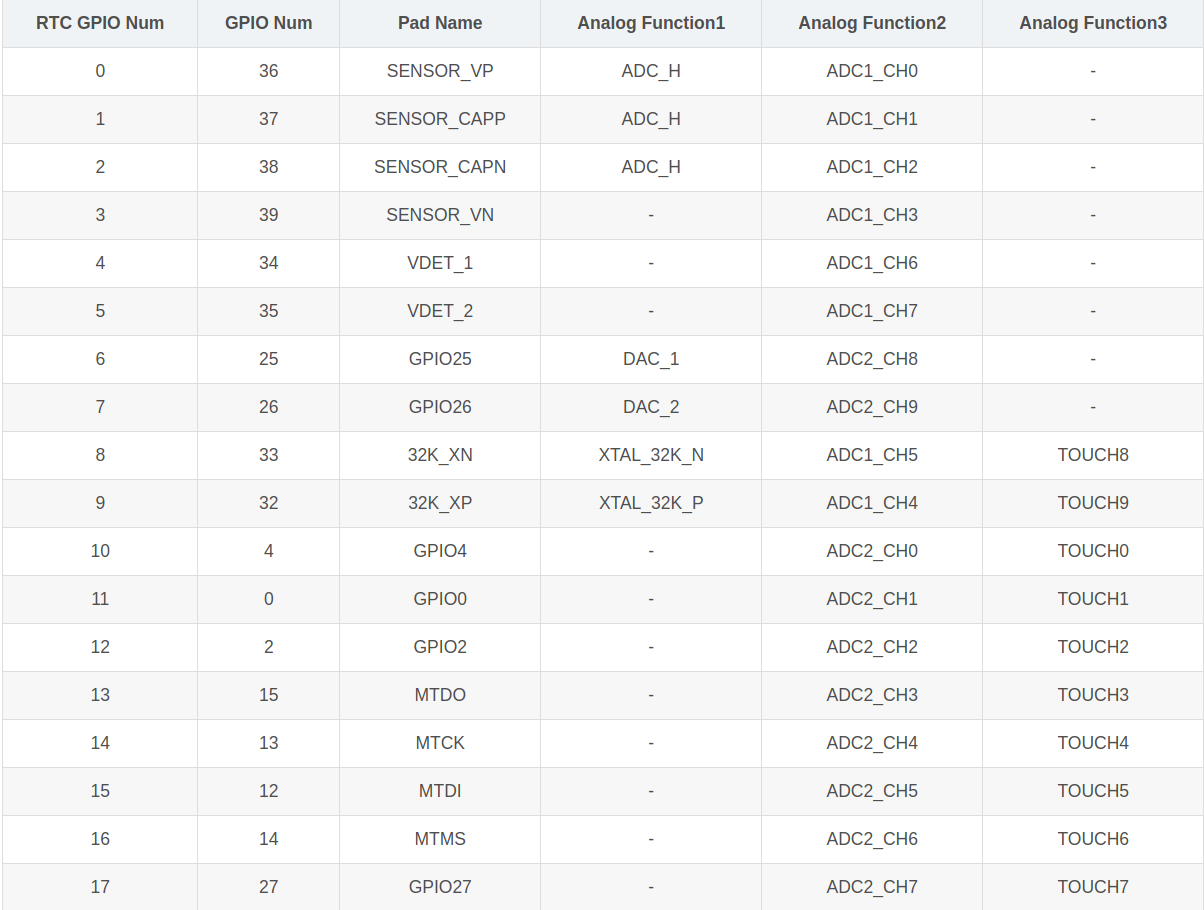Select GPIO number 36 cell
1204x910 pixels.
(x=268, y=71)
